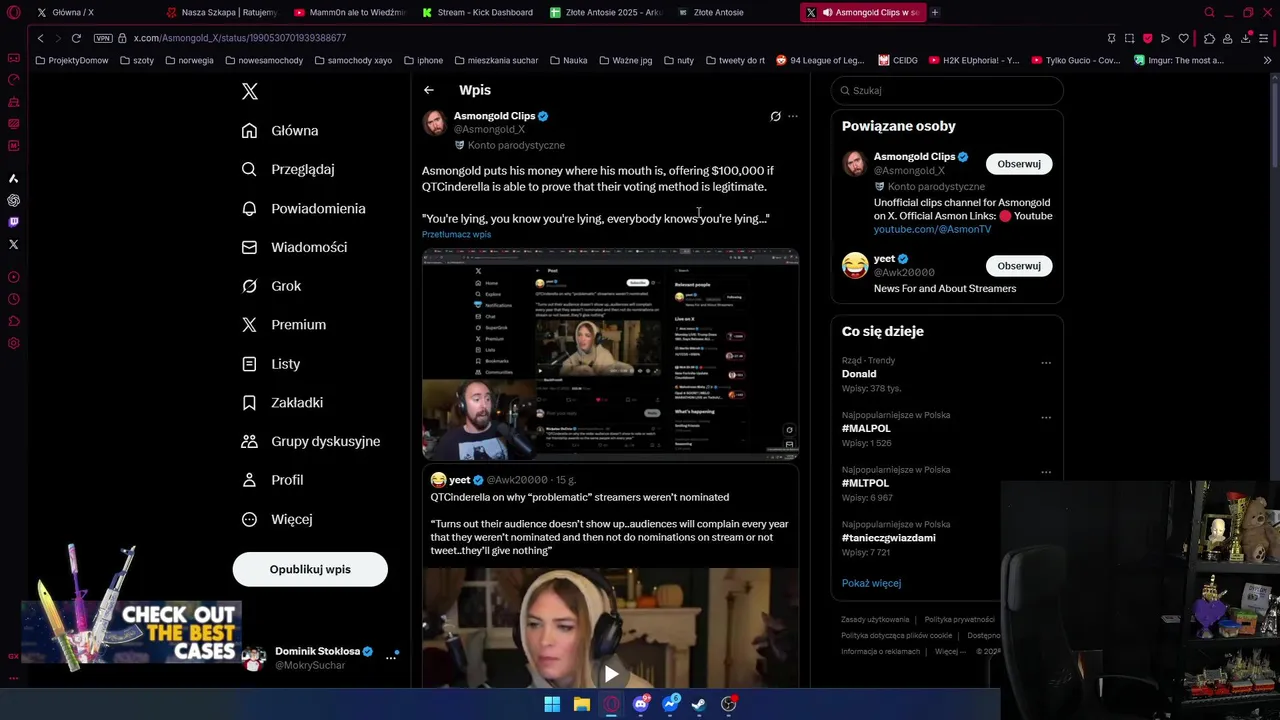Switch to the Stream - Kick Dashboard tab
This screenshot has height=720, width=1280.
pos(478,12)
